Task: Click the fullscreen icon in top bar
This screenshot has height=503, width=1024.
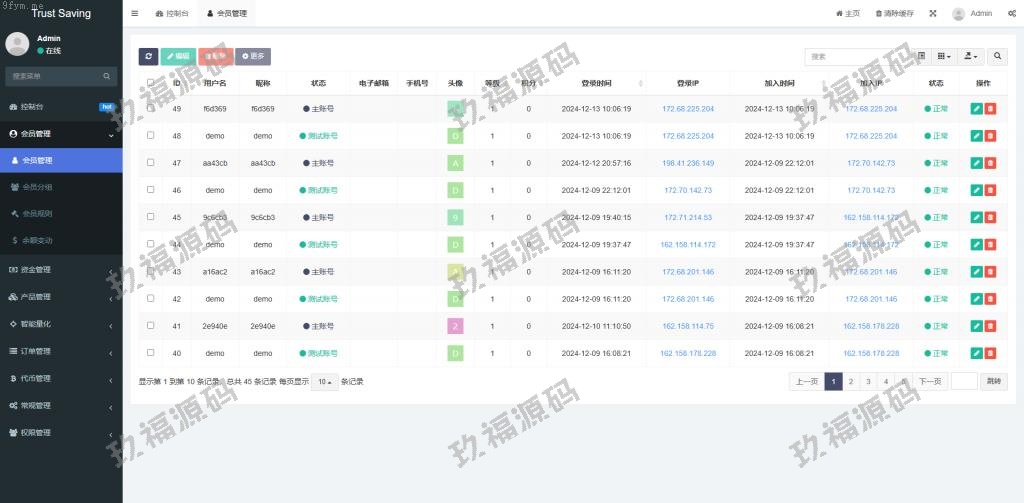Action: point(932,14)
